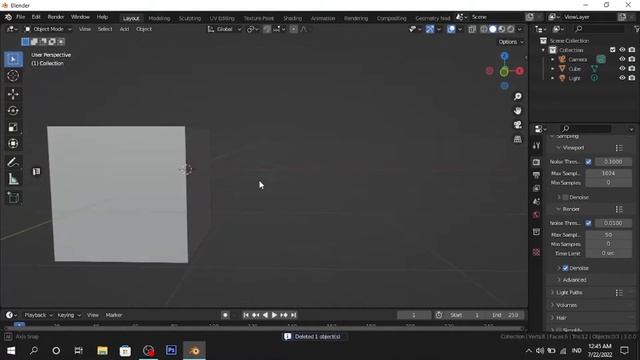This screenshot has width=640, height=360.
Task: Select the Annotate tool
Action: coord(13,162)
